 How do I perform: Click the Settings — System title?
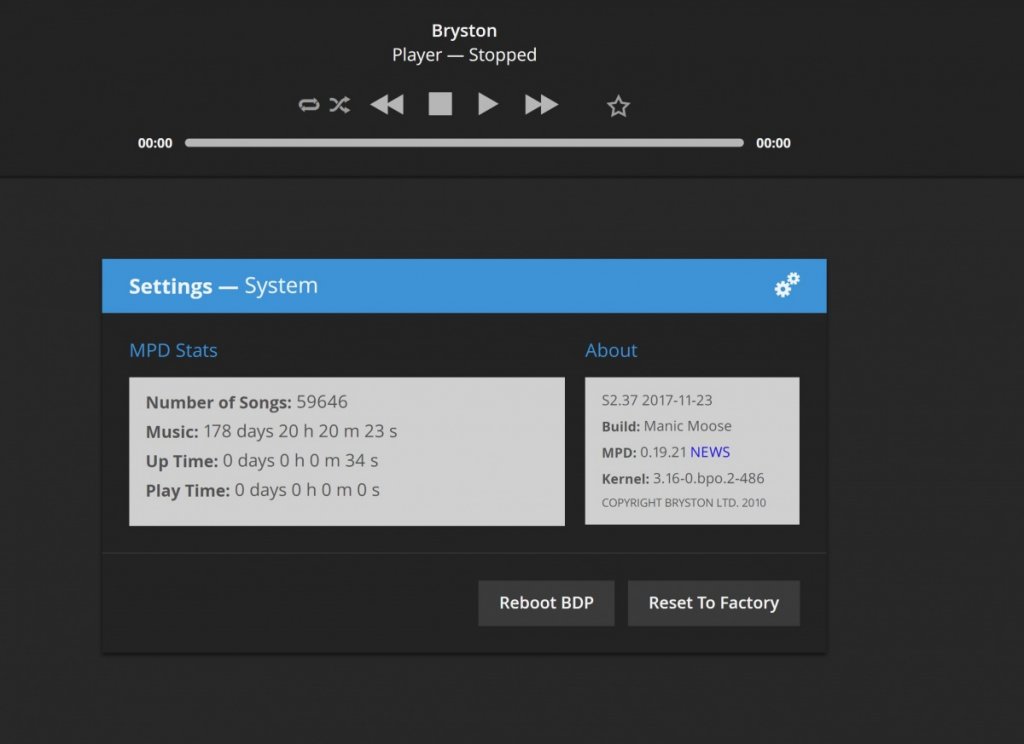[223, 286]
